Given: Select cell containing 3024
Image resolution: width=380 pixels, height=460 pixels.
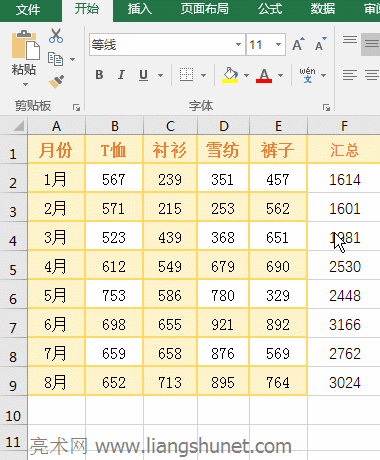Looking at the screenshot, I should click(x=344, y=382).
